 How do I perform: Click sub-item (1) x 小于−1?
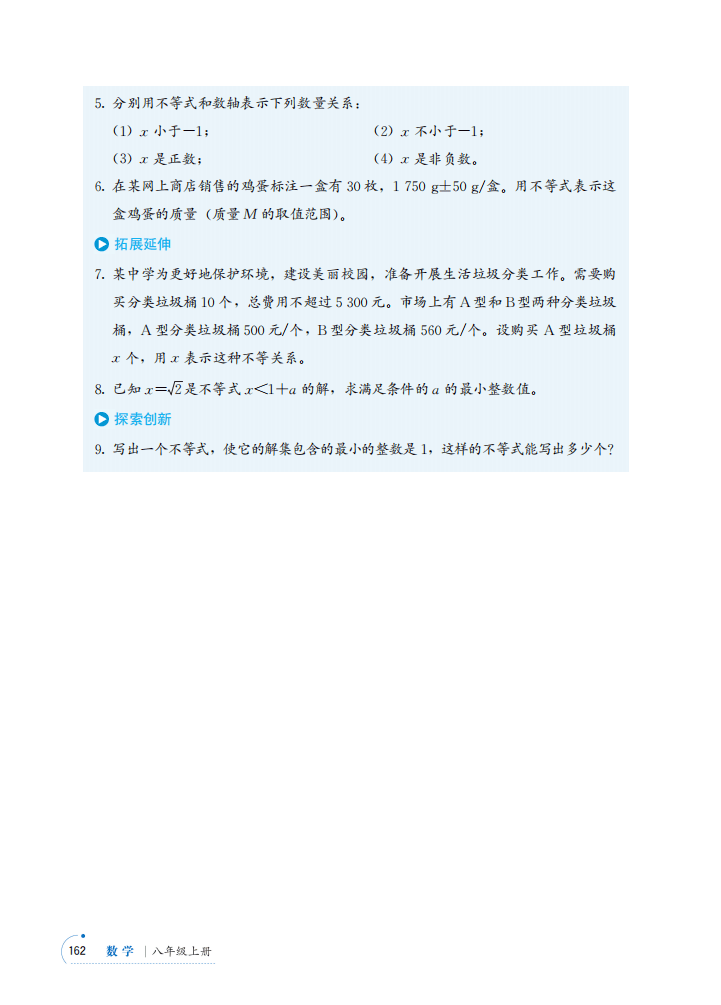(x=160, y=131)
